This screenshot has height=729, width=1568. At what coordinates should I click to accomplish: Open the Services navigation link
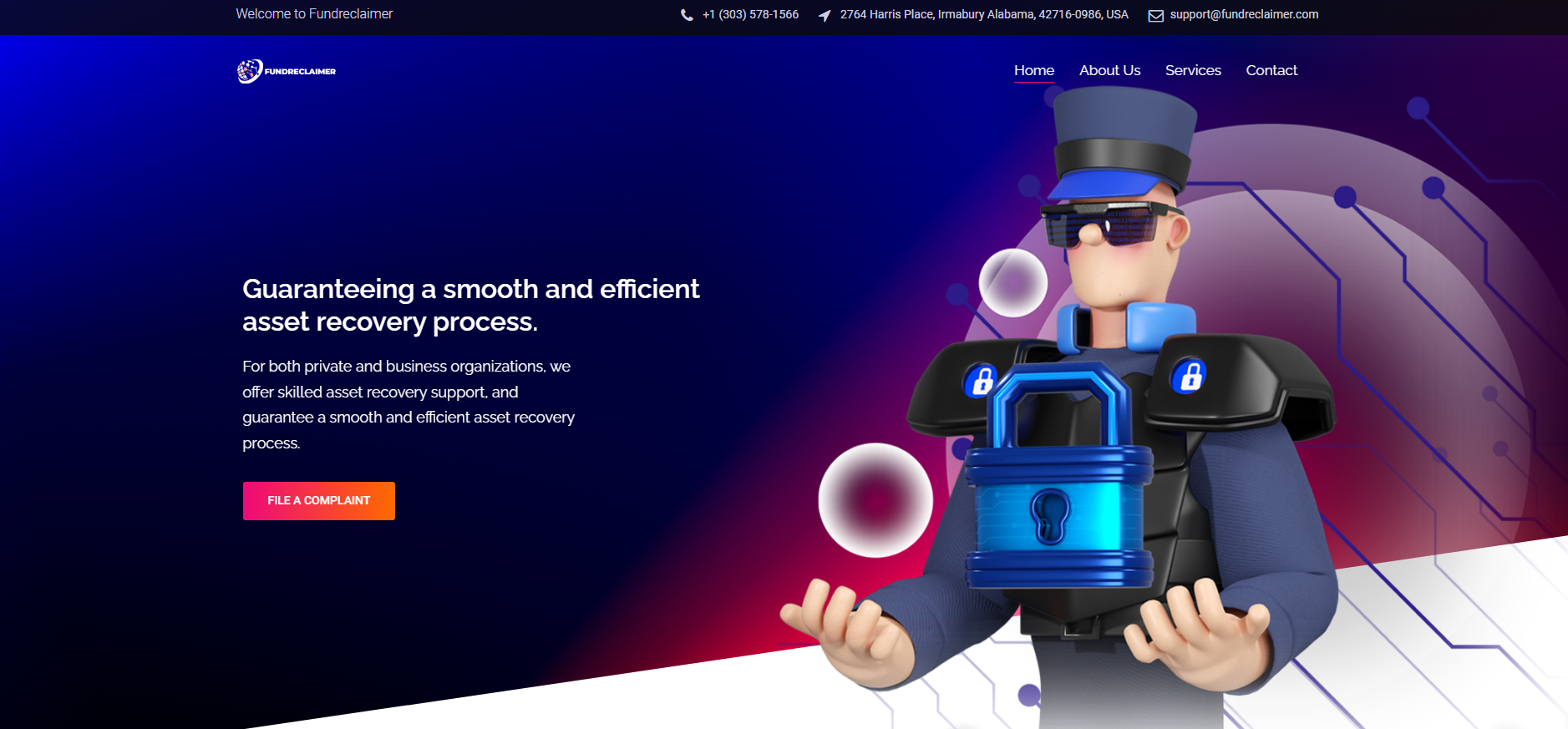pyautogui.click(x=1193, y=70)
